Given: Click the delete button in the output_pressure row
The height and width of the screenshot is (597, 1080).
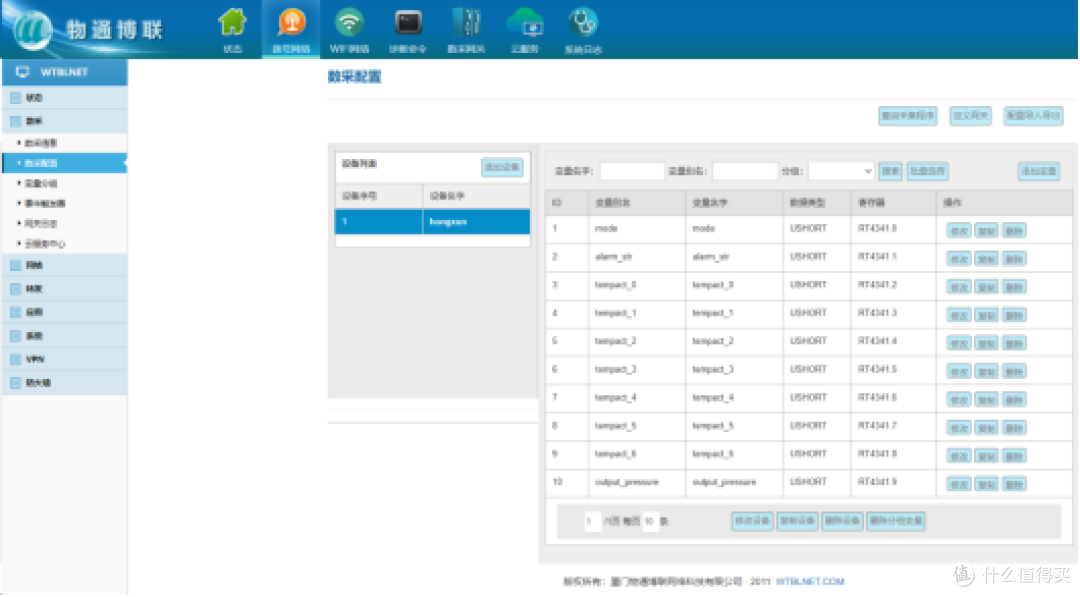Looking at the screenshot, I should [x=1014, y=485].
